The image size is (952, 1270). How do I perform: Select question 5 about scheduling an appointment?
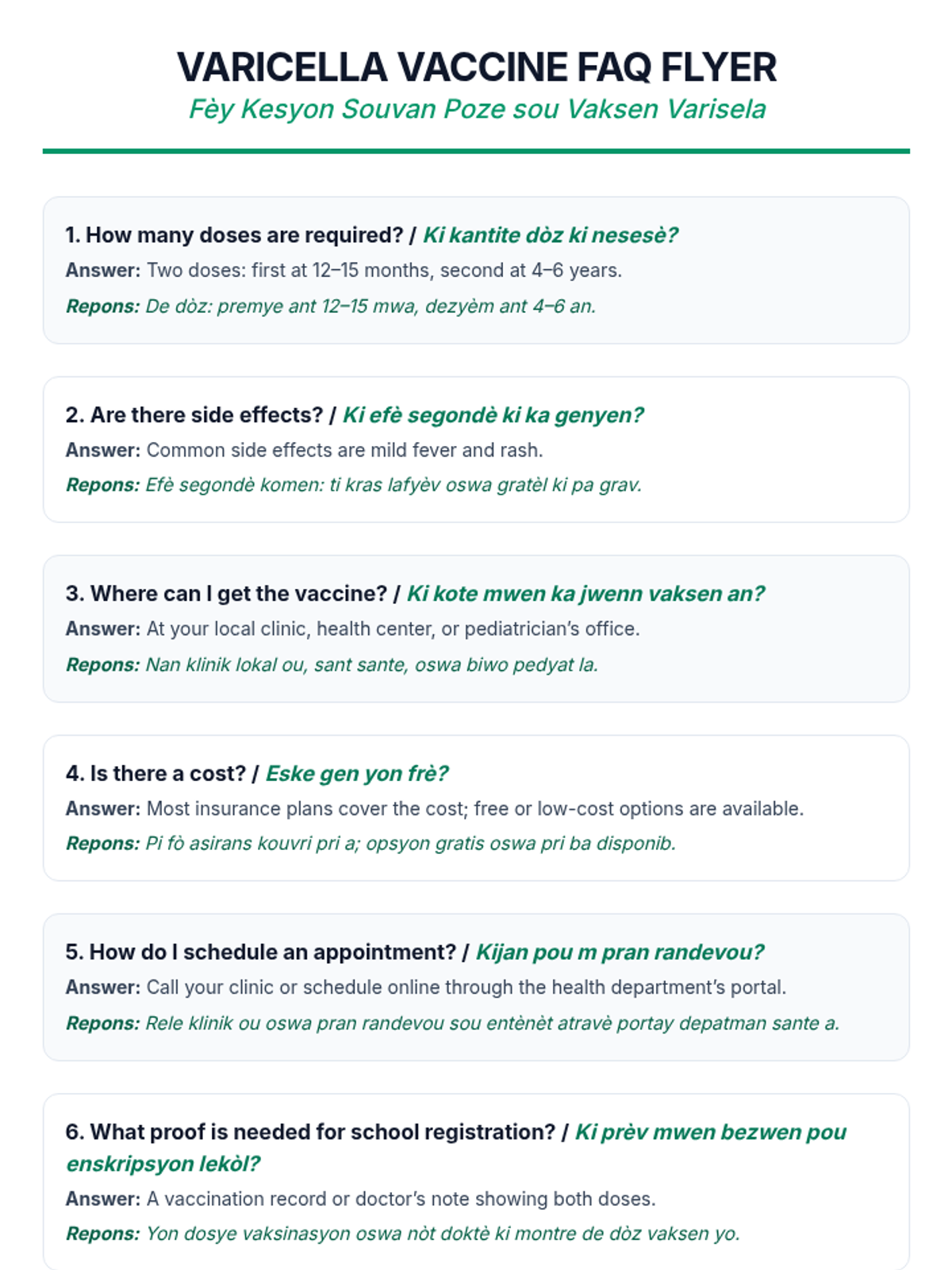click(x=414, y=952)
